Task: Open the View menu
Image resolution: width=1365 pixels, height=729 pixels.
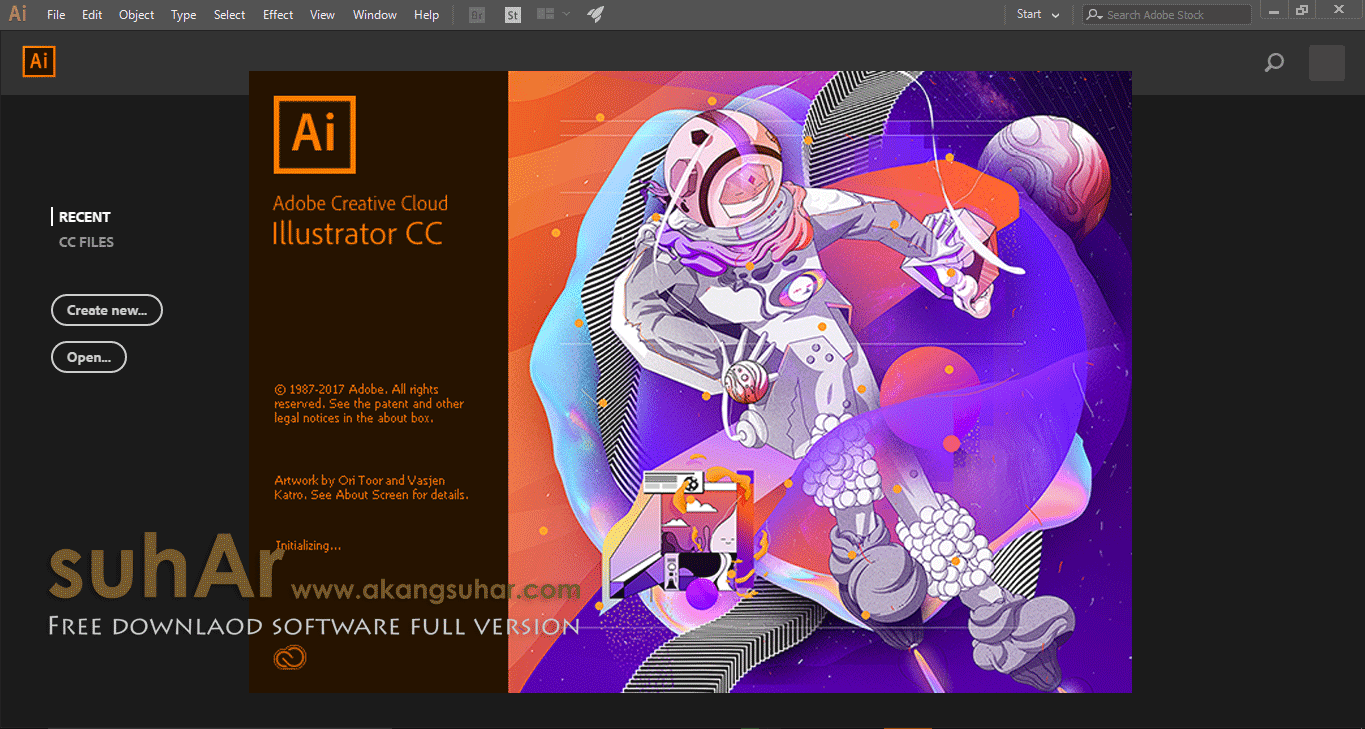Action: point(322,15)
